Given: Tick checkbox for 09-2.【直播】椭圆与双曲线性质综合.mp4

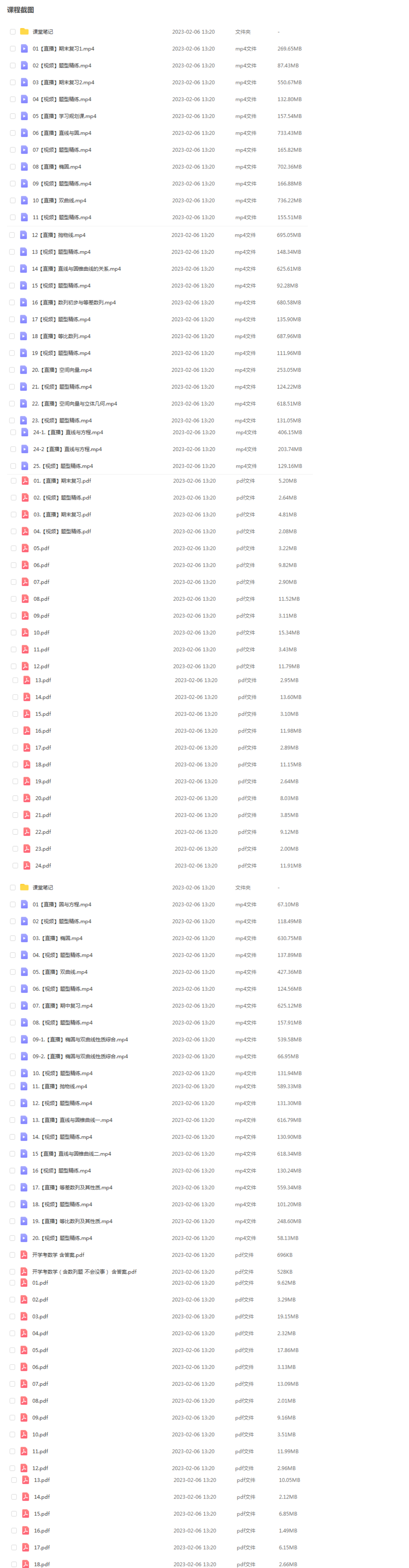Looking at the screenshot, I should pyautogui.click(x=13, y=1057).
